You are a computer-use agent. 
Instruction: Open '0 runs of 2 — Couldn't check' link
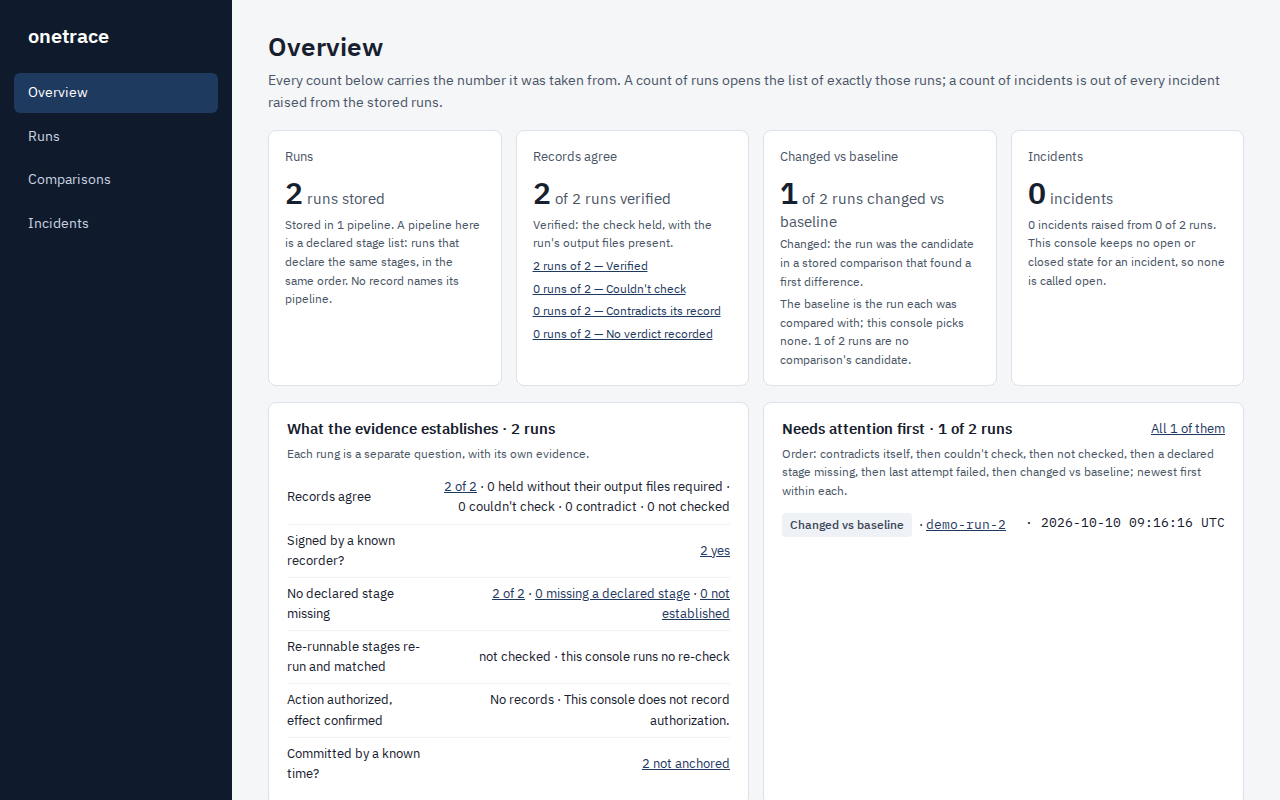(x=609, y=289)
